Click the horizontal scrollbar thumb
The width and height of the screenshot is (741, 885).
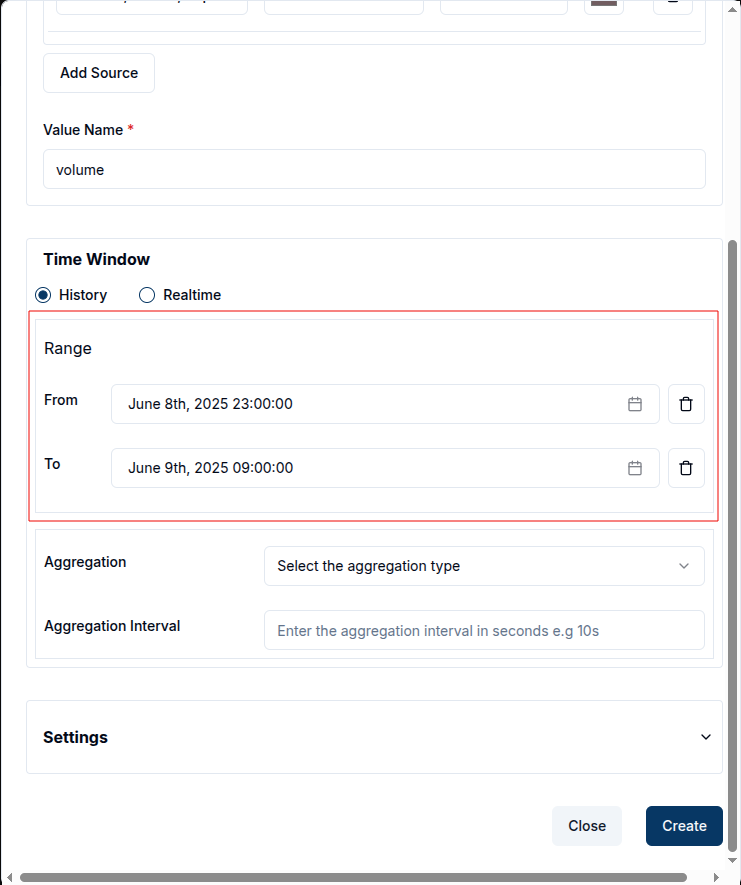coord(353,878)
